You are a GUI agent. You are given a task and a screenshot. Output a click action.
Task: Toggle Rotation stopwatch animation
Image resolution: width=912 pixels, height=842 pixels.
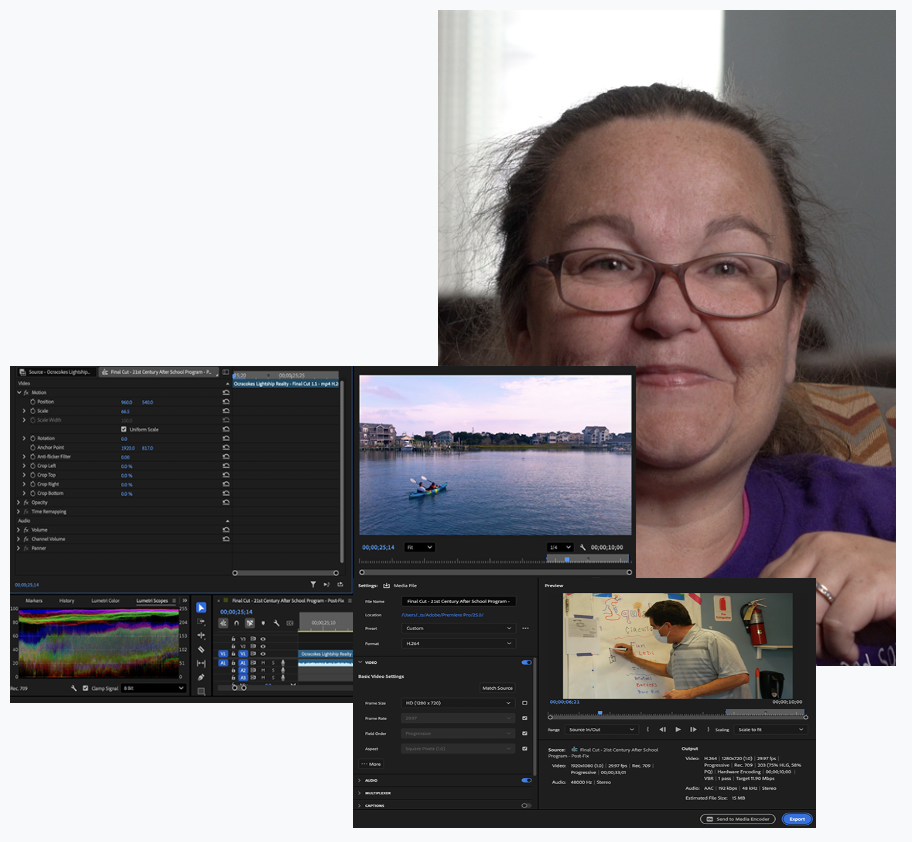point(33,438)
